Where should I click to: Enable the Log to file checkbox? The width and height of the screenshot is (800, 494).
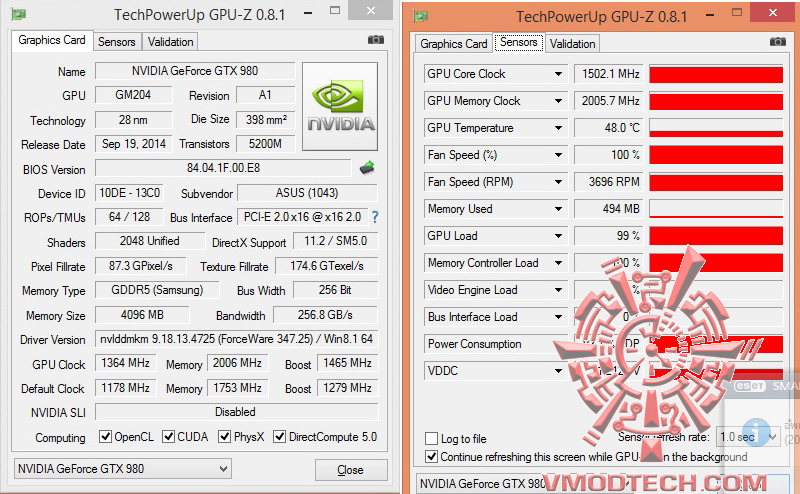coord(432,438)
